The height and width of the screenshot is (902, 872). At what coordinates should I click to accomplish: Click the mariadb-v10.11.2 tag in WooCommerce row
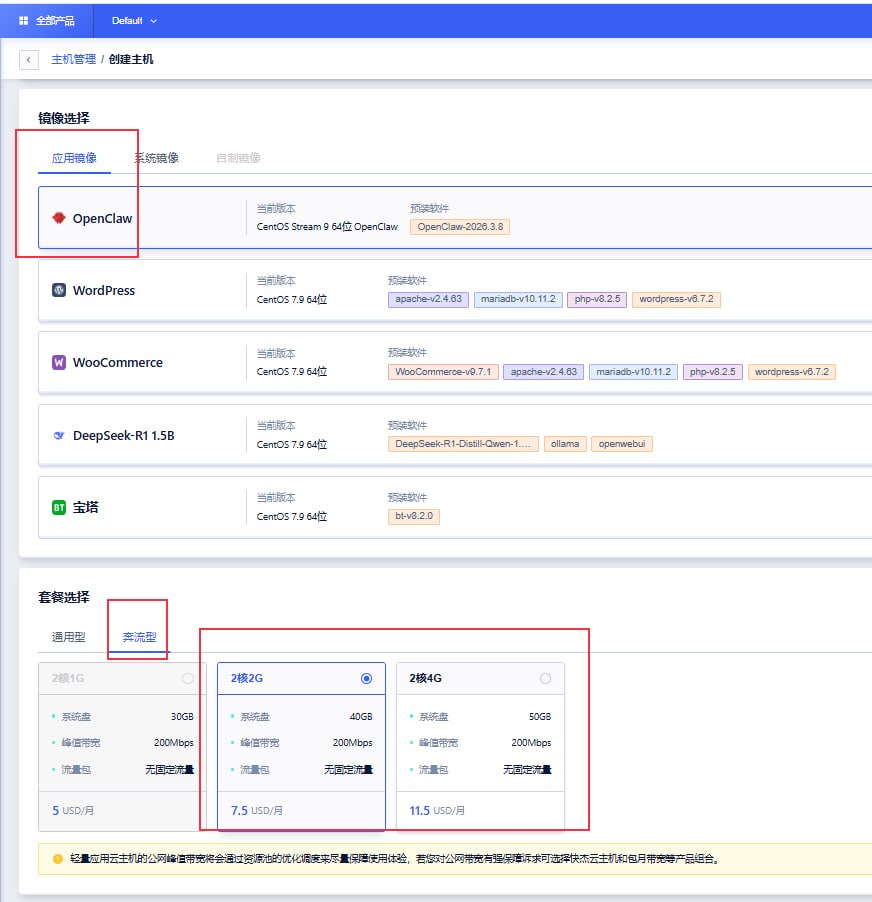633,372
